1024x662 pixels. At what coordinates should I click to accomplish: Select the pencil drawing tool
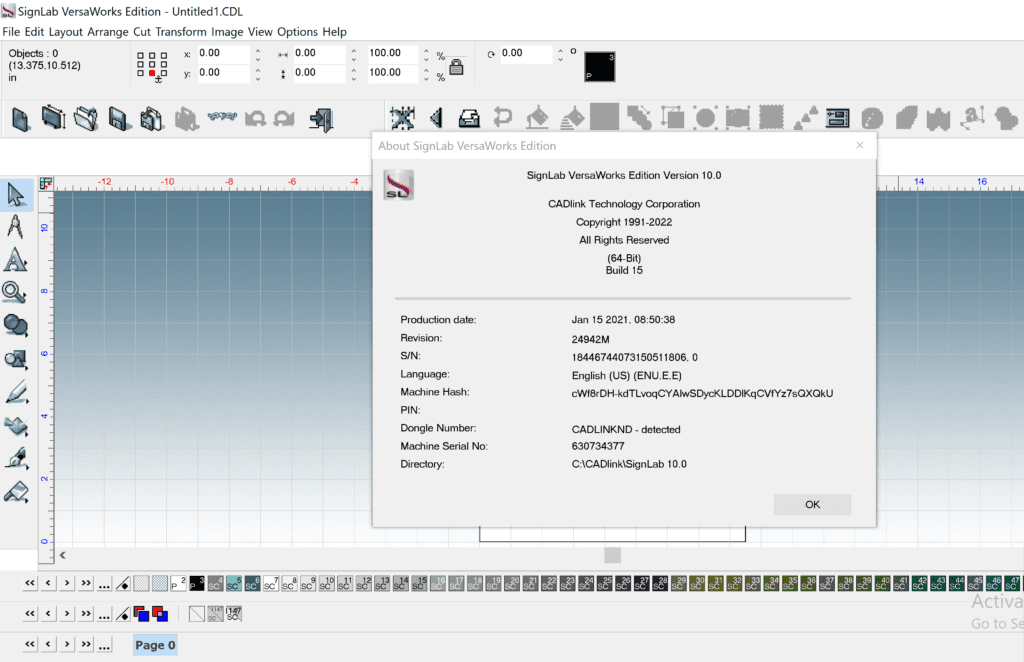coord(16,392)
